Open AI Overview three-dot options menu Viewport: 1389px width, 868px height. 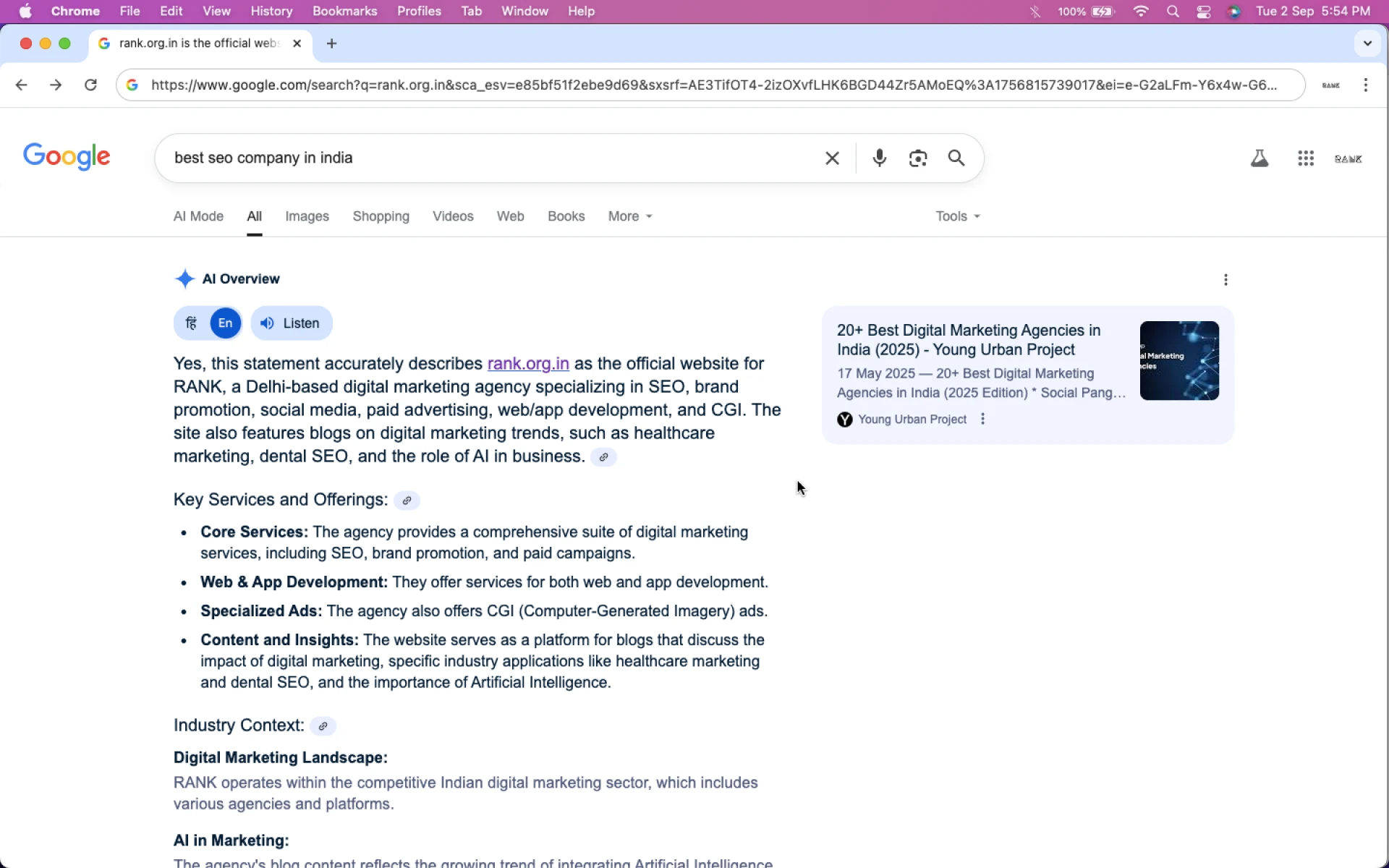point(1226,279)
